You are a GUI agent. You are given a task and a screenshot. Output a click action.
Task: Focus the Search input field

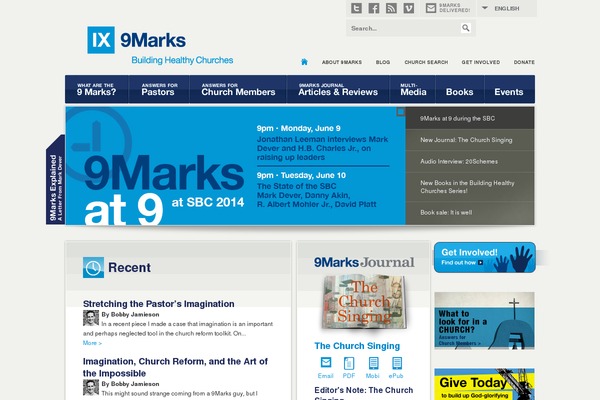pyautogui.click(x=404, y=28)
